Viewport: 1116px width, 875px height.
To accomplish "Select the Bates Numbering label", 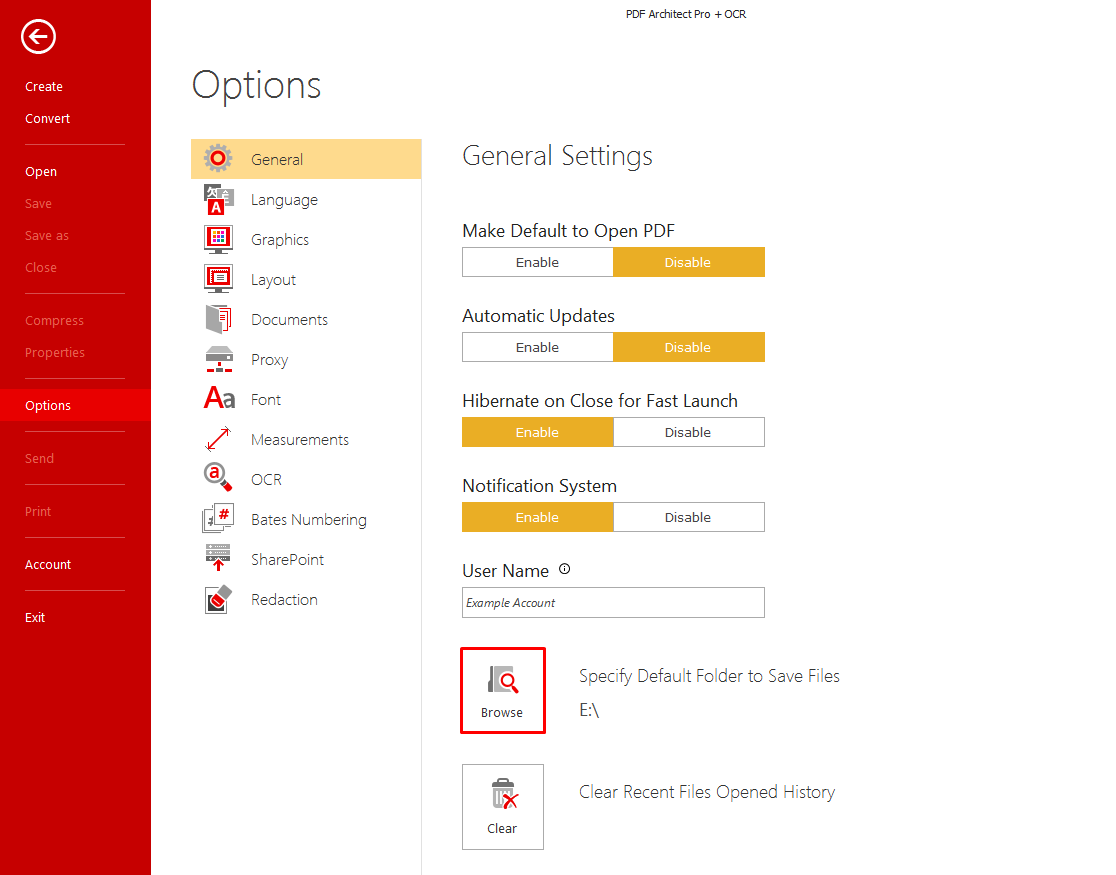I will click(x=309, y=520).
